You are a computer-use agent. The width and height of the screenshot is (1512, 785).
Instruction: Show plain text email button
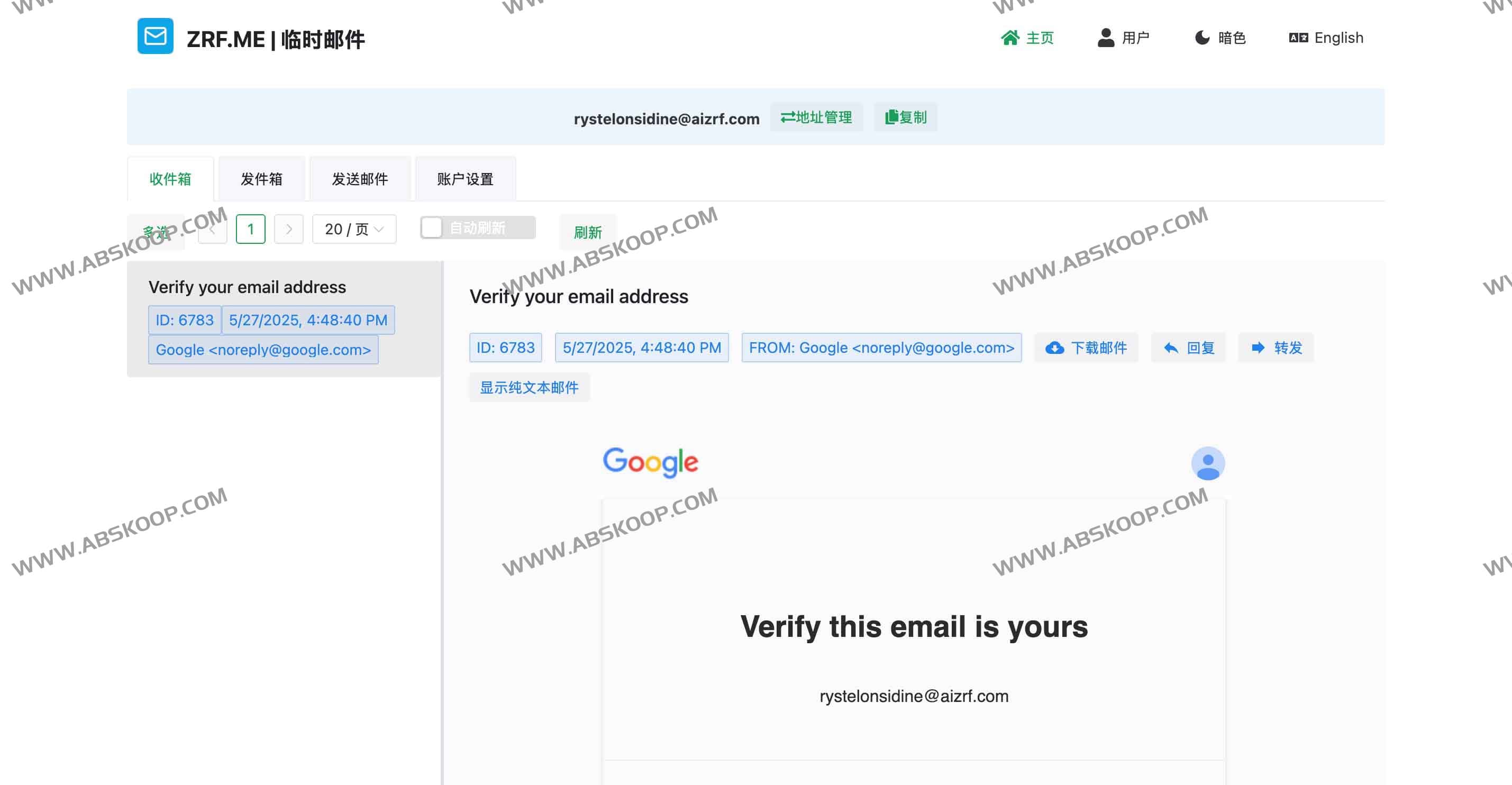tap(529, 388)
